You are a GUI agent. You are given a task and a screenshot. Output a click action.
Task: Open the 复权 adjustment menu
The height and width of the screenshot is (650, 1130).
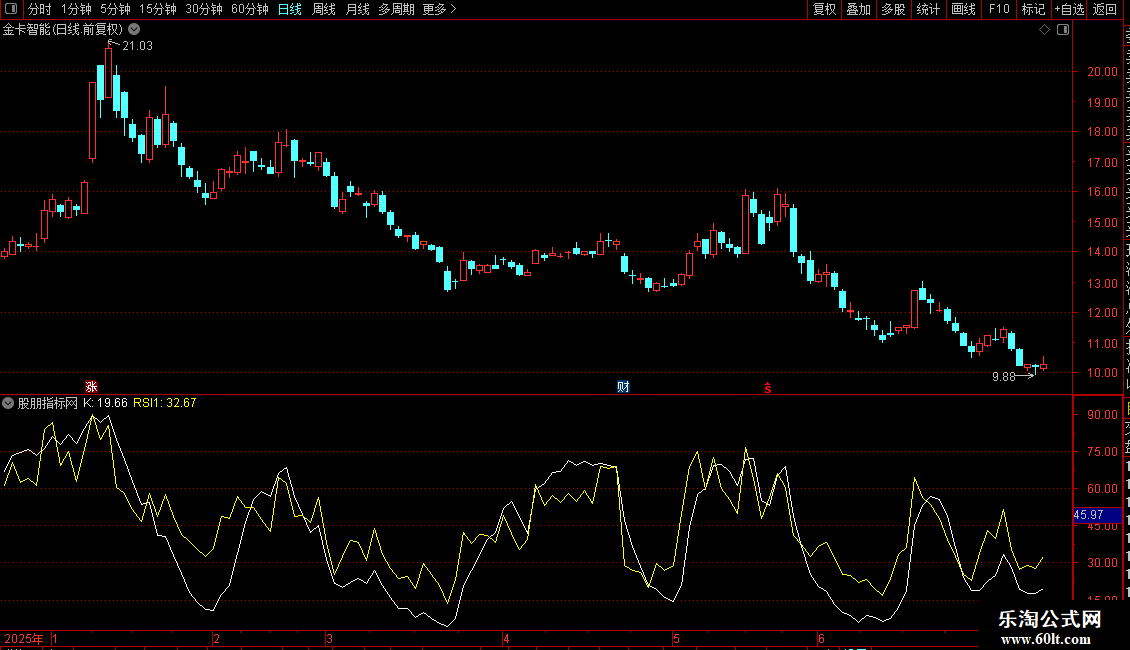(x=824, y=9)
